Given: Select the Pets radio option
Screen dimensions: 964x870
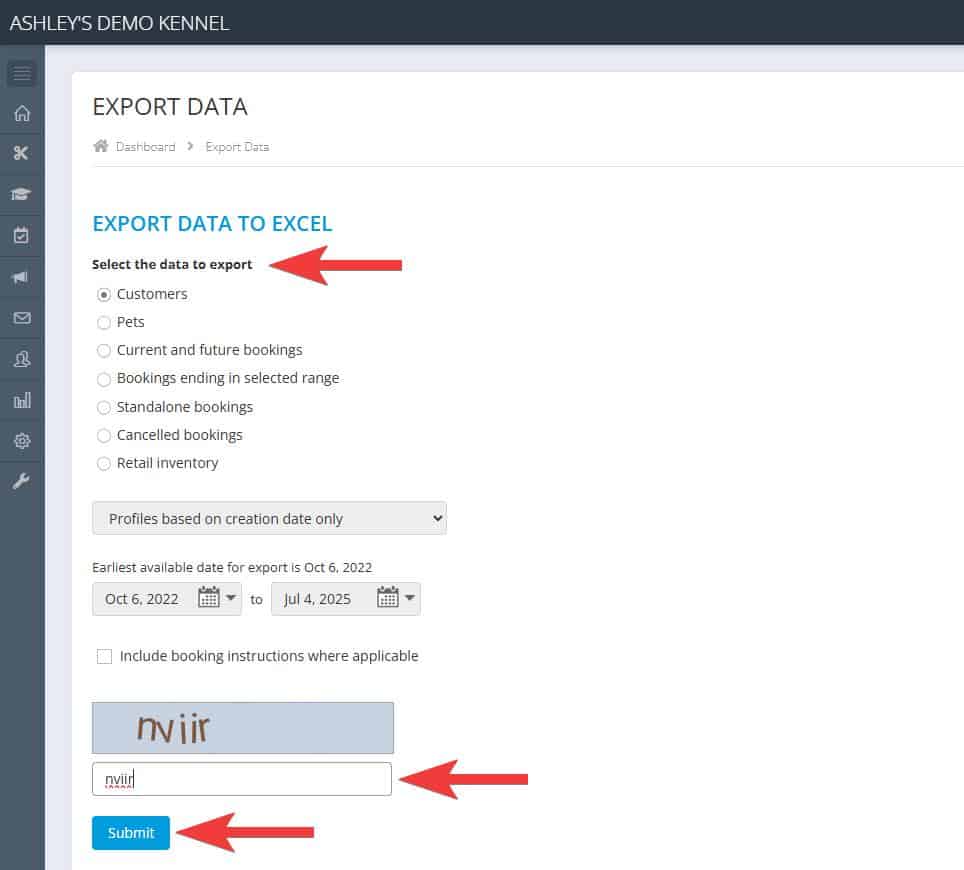Looking at the screenshot, I should pyautogui.click(x=104, y=323).
